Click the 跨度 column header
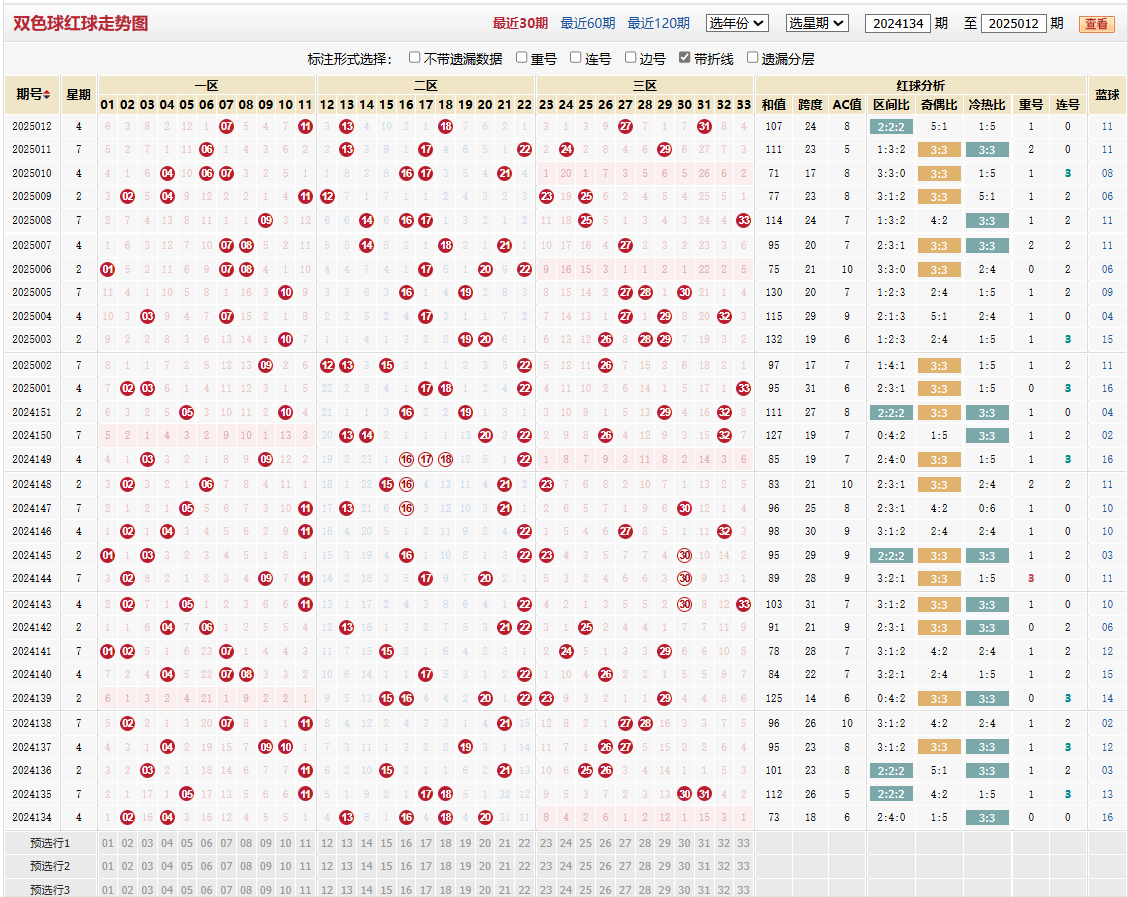 pyautogui.click(x=810, y=104)
